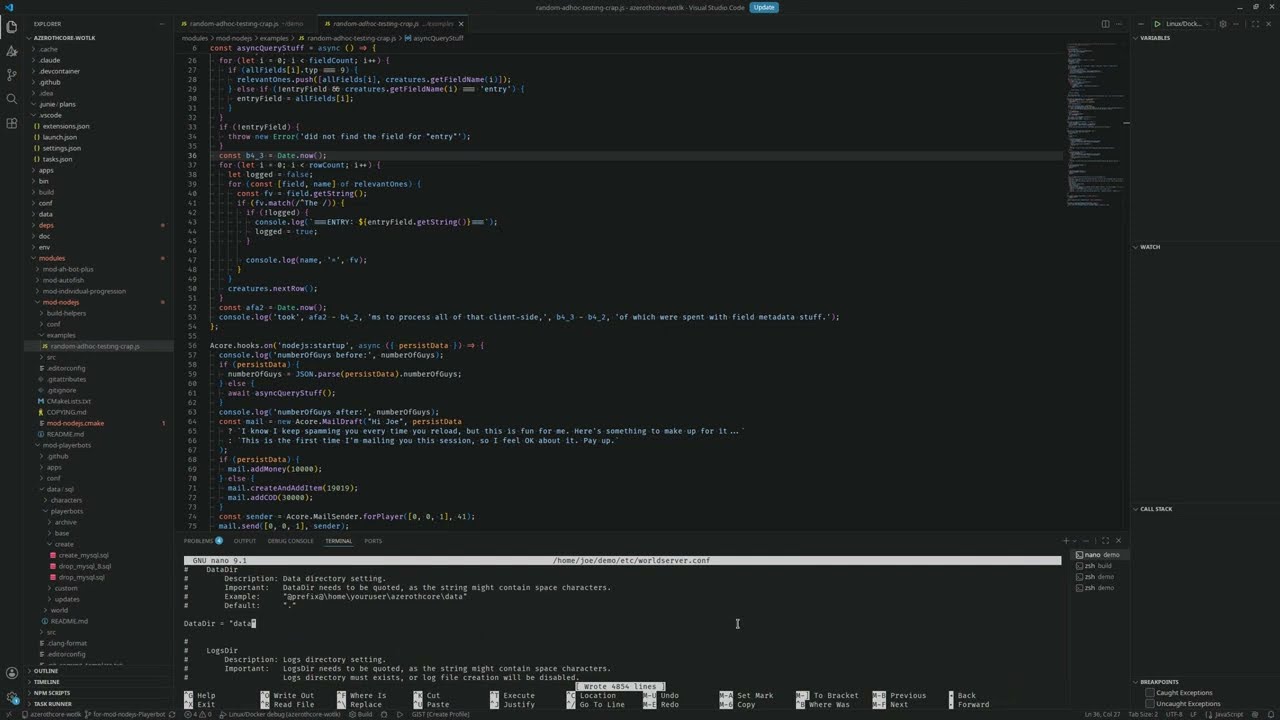Select the nano demo terminal entry
1280x720 pixels.
1098,555
